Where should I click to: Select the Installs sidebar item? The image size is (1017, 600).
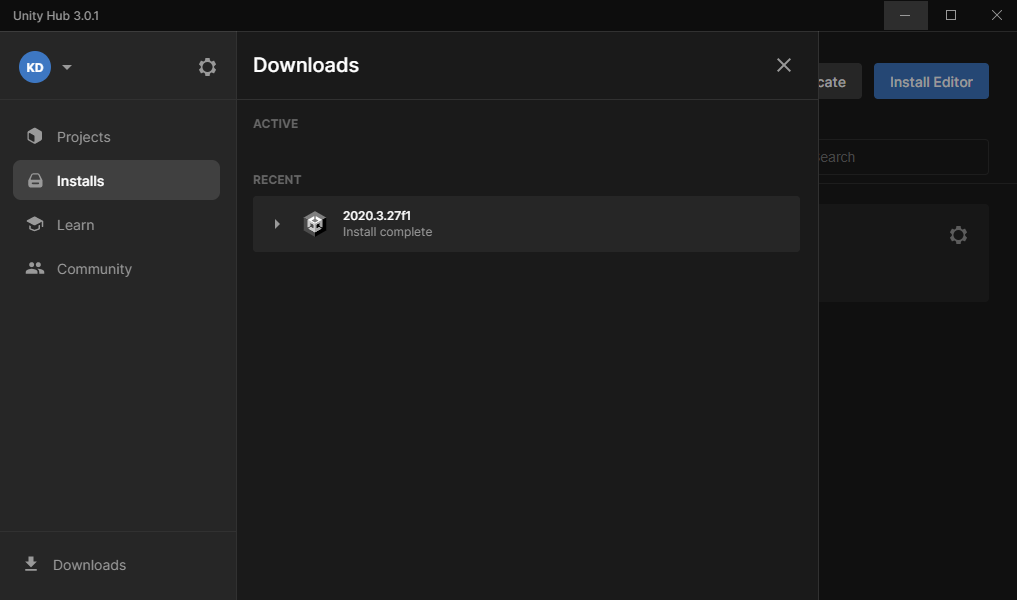116,181
